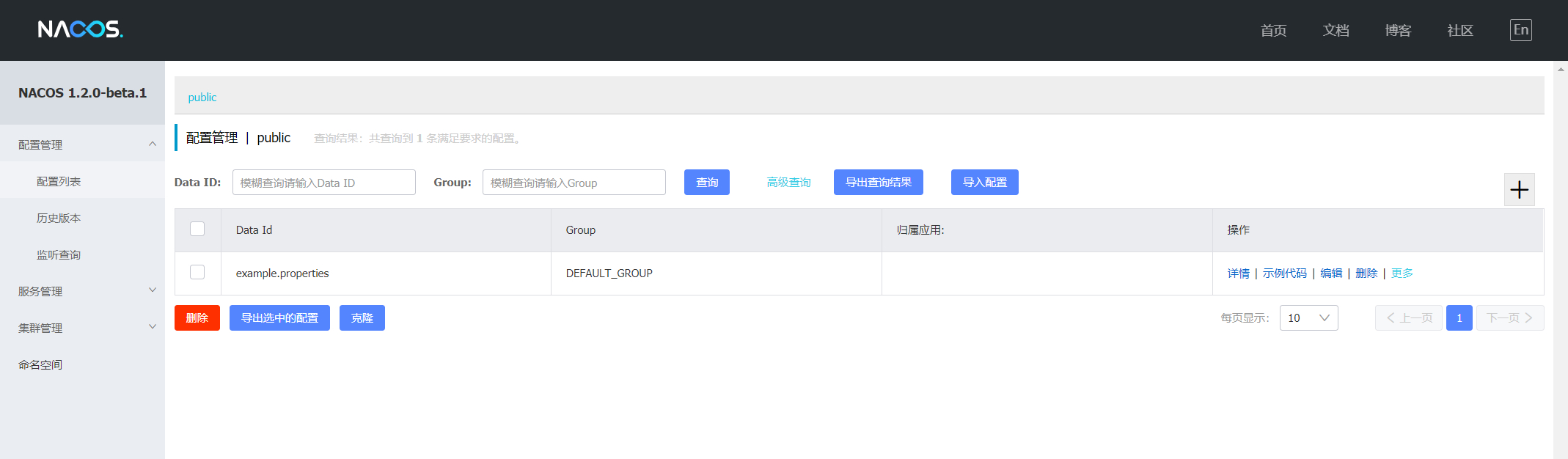Expand the 服务管理 sidebar section
This screenshot has height=459, width=1568.
coord(82,290)
